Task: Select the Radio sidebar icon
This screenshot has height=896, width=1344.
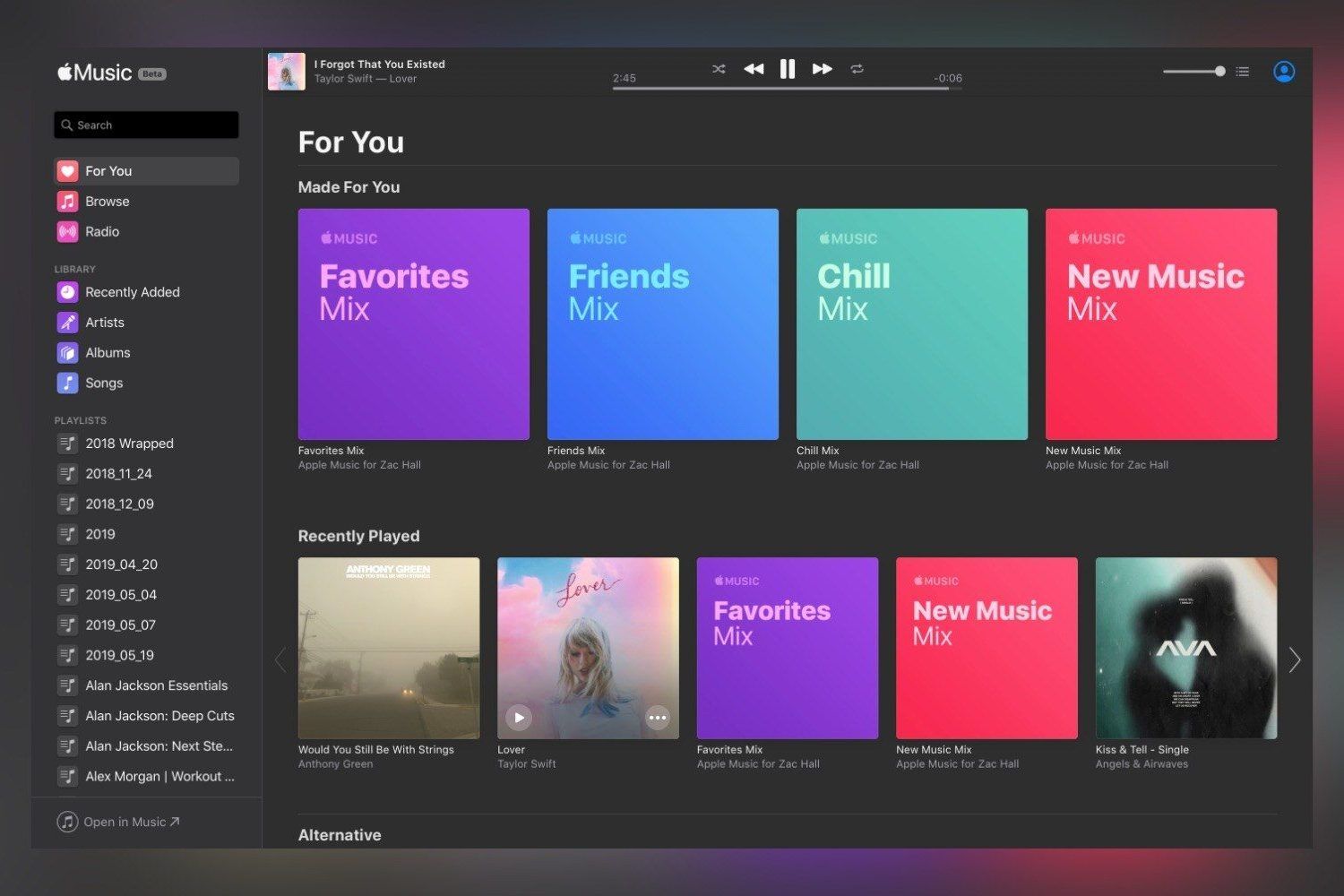Action: coord(68,231)
